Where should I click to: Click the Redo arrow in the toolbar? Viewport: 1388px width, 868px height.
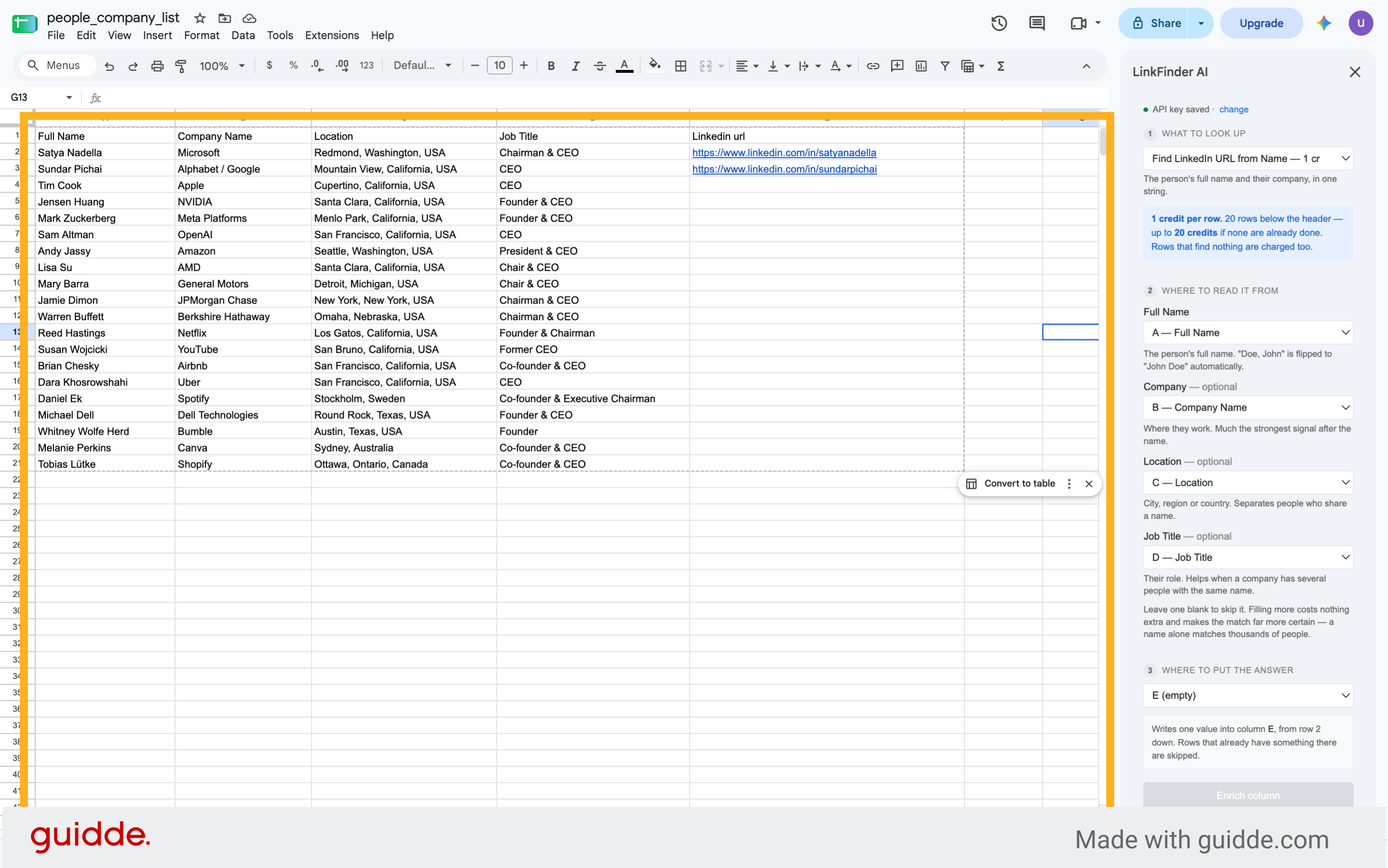[133, 66]
